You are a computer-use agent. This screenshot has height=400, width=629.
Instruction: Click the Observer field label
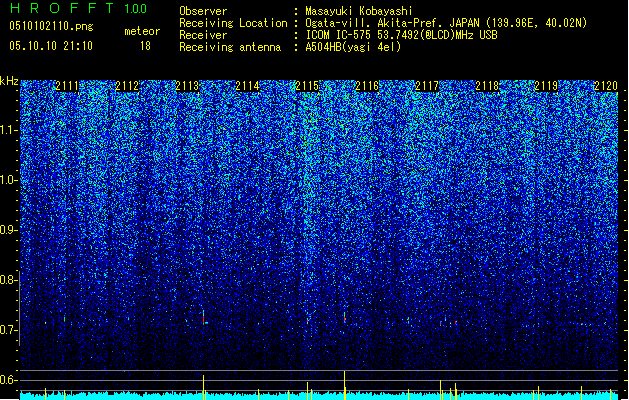(203, 11)
